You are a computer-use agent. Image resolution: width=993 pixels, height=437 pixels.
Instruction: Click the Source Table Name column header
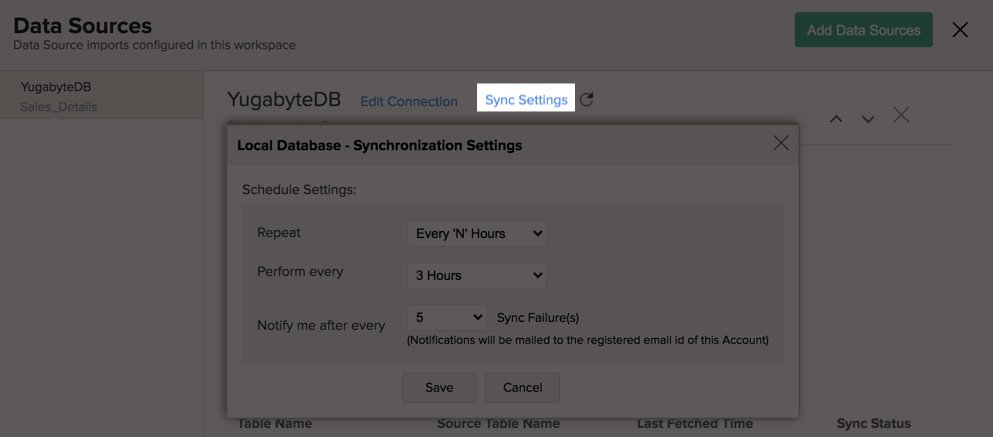498,424
